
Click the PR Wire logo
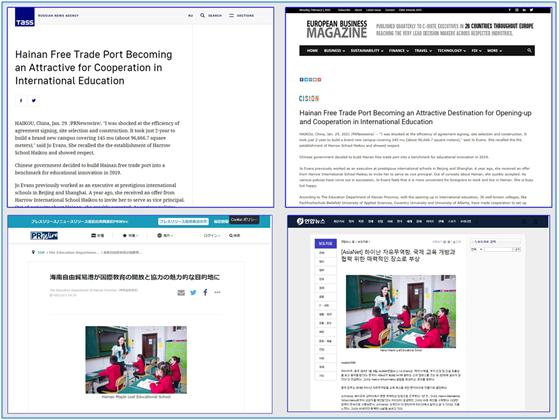click(44, 236)
